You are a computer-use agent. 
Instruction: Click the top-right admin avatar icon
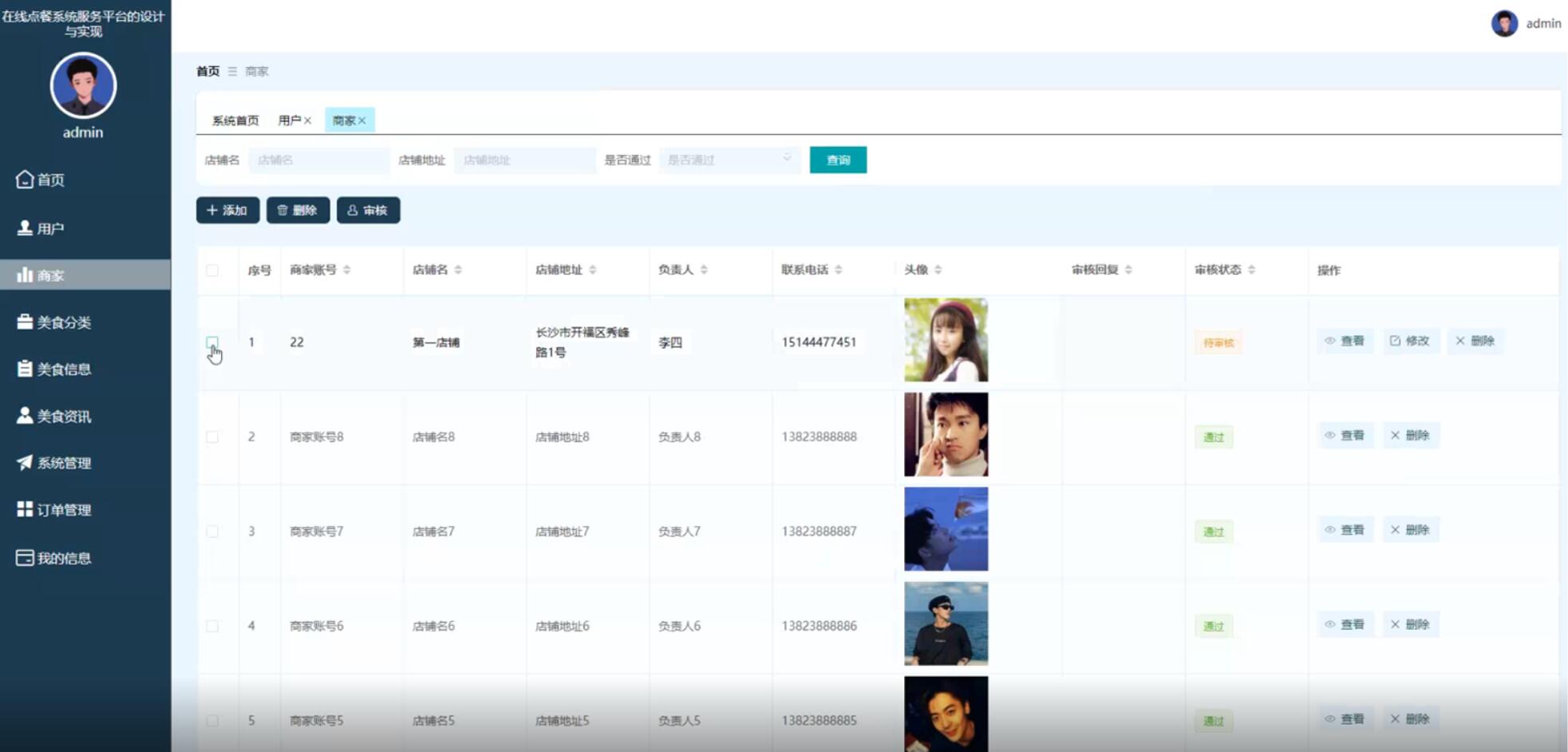[x=1504, y=23]
